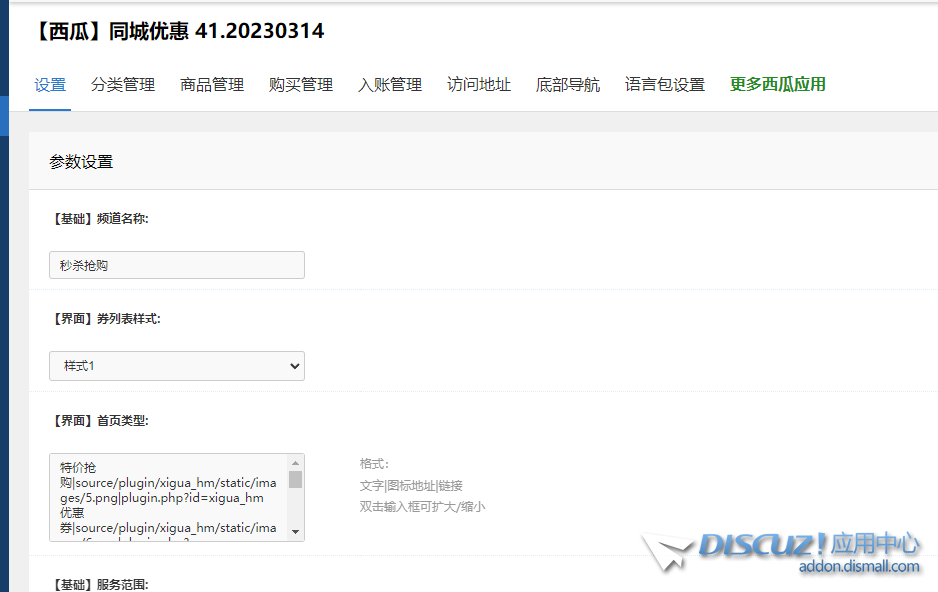The height and width of the screenshot is (592, 938).
Task: Click the 文字|图标地址|链接 format hint
Action: click(411, 486)
